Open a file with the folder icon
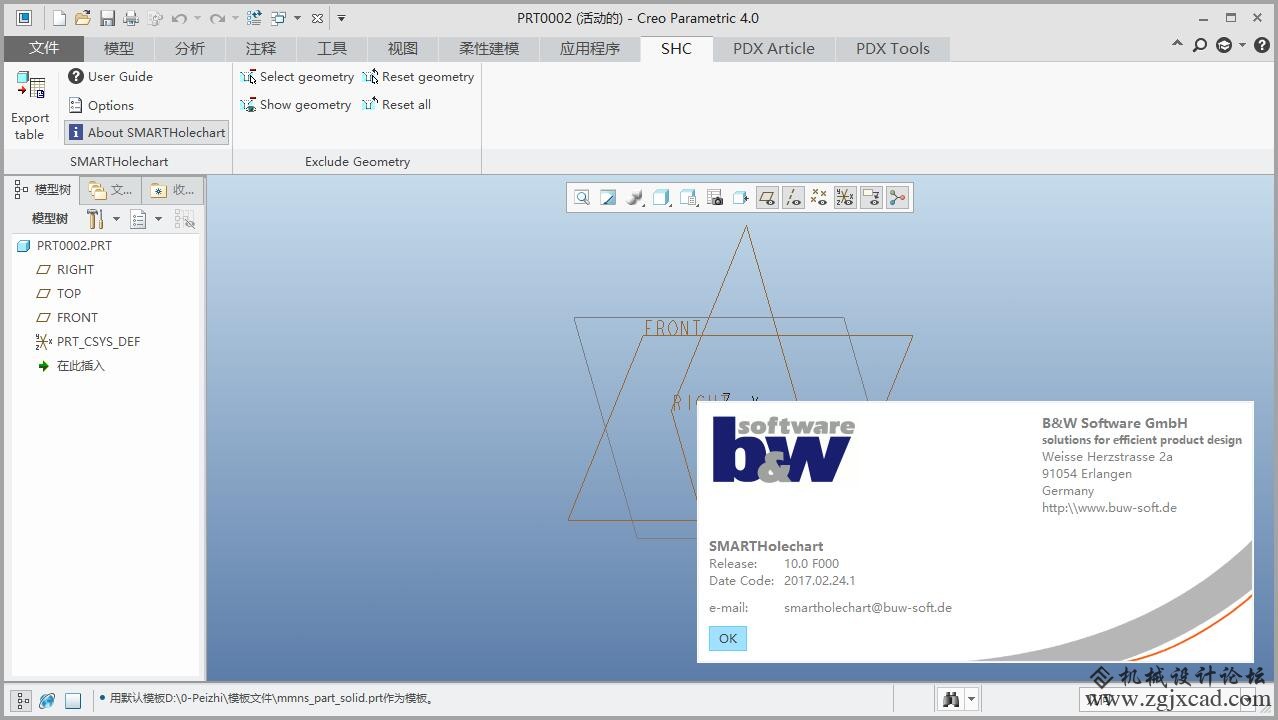This screenshot has height=720, width=1278. coord(83,18)
